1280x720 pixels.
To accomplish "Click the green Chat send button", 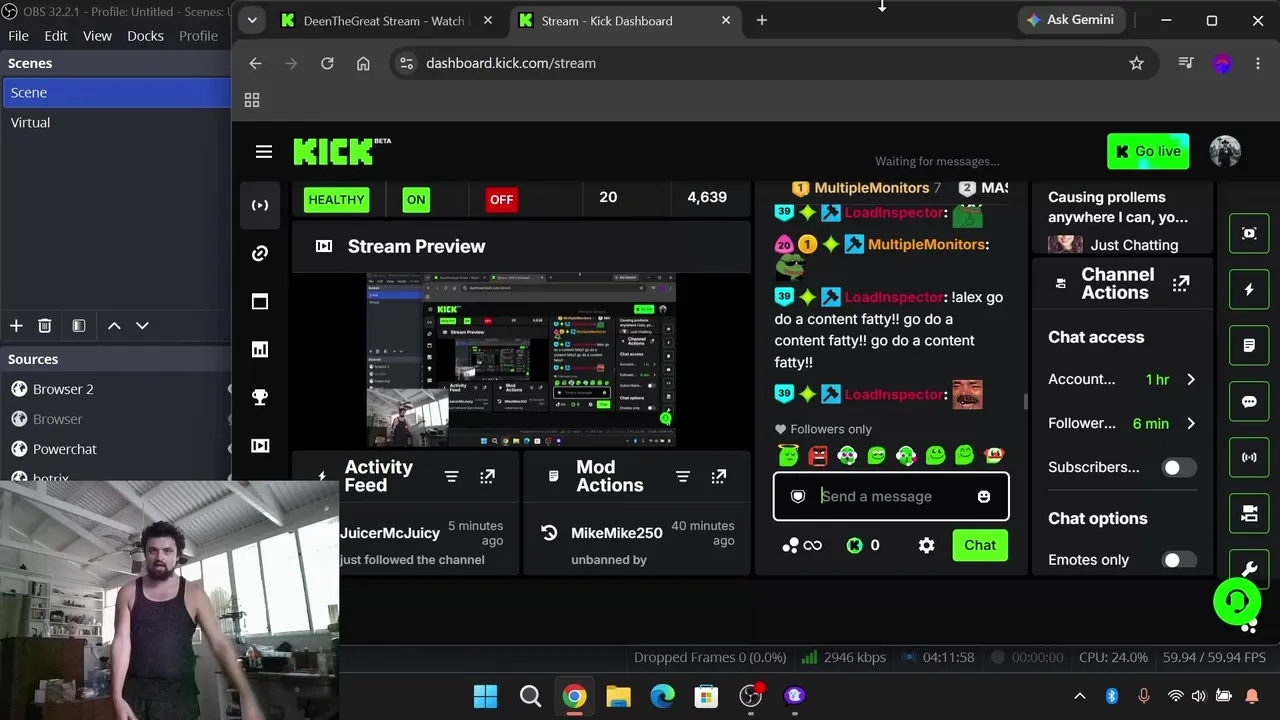I will pyautogui.click(x=980, y=545).
